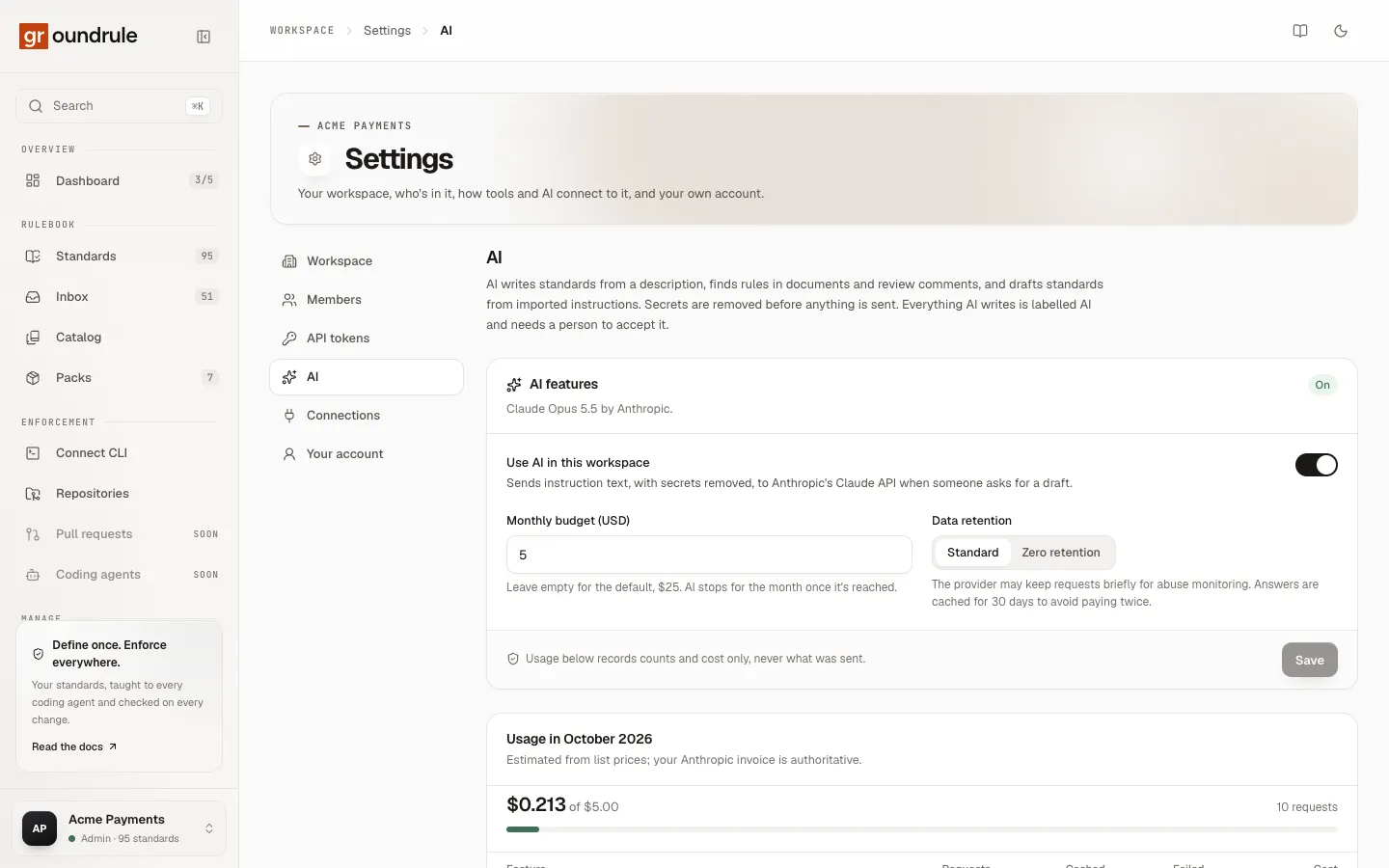
Task: Click the Usage in October 2026 heading
Action: pos(580,739)
